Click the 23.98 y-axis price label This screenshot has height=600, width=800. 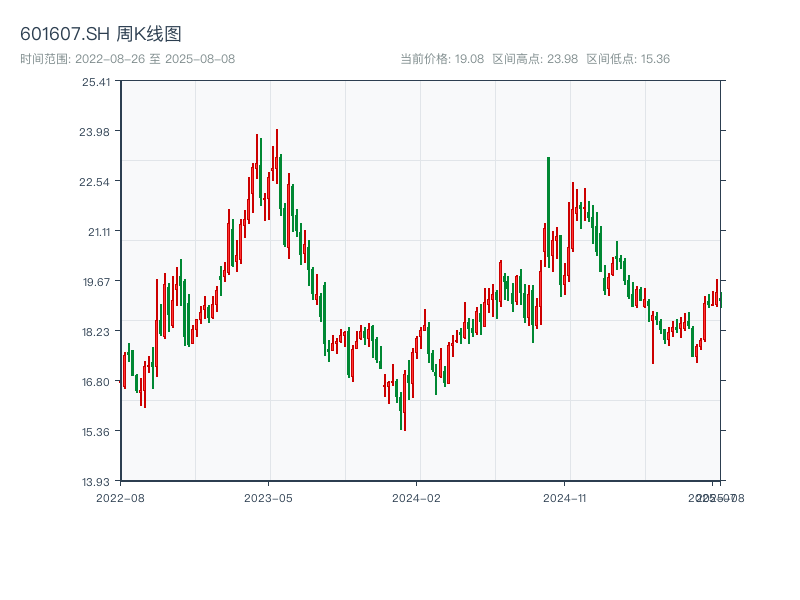point(96,132)
